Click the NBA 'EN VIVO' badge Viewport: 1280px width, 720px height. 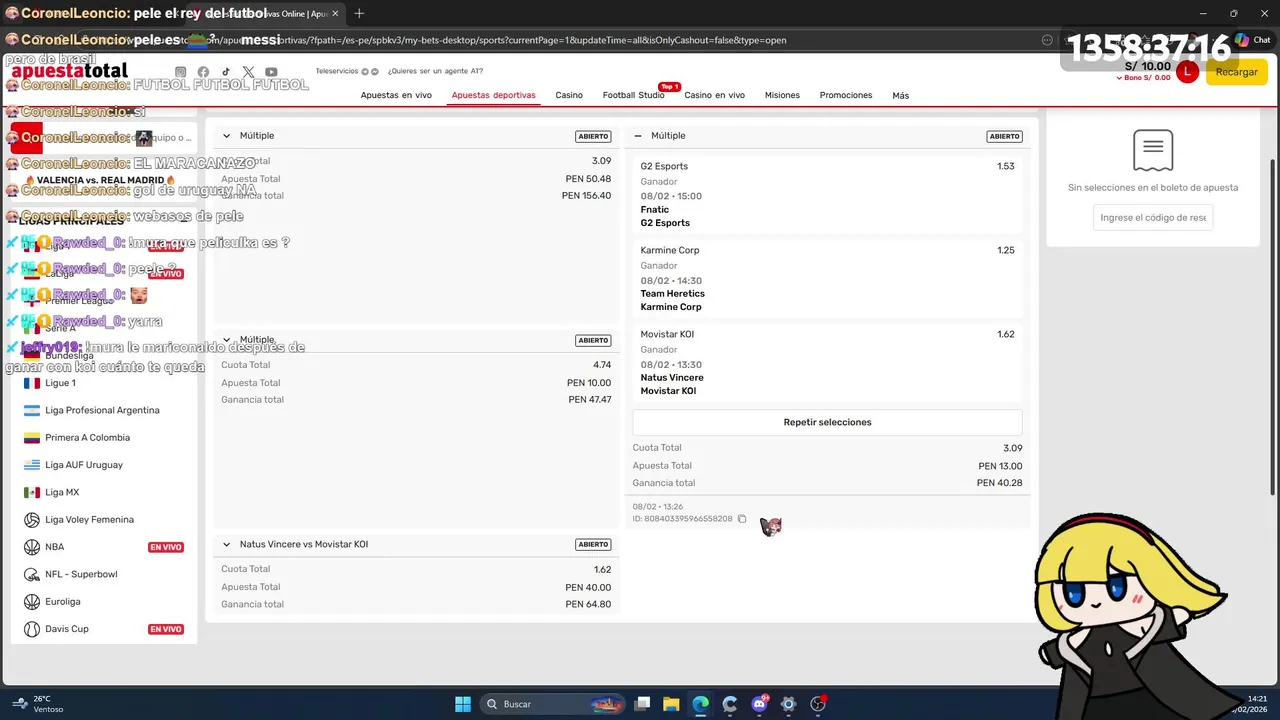pos(166,547)
